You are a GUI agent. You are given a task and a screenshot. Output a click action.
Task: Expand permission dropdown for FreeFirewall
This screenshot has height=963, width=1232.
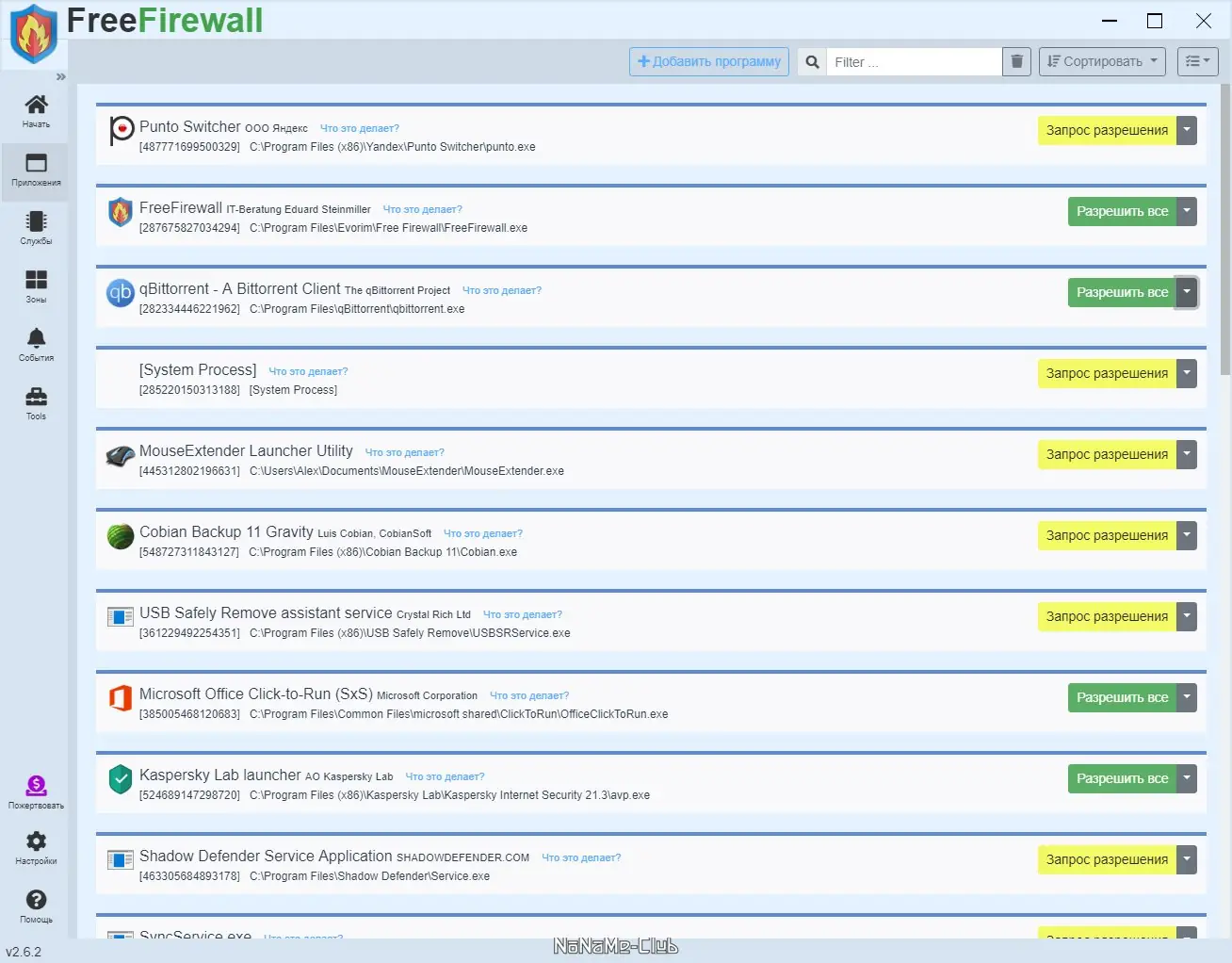click(x=1187, y=212)
